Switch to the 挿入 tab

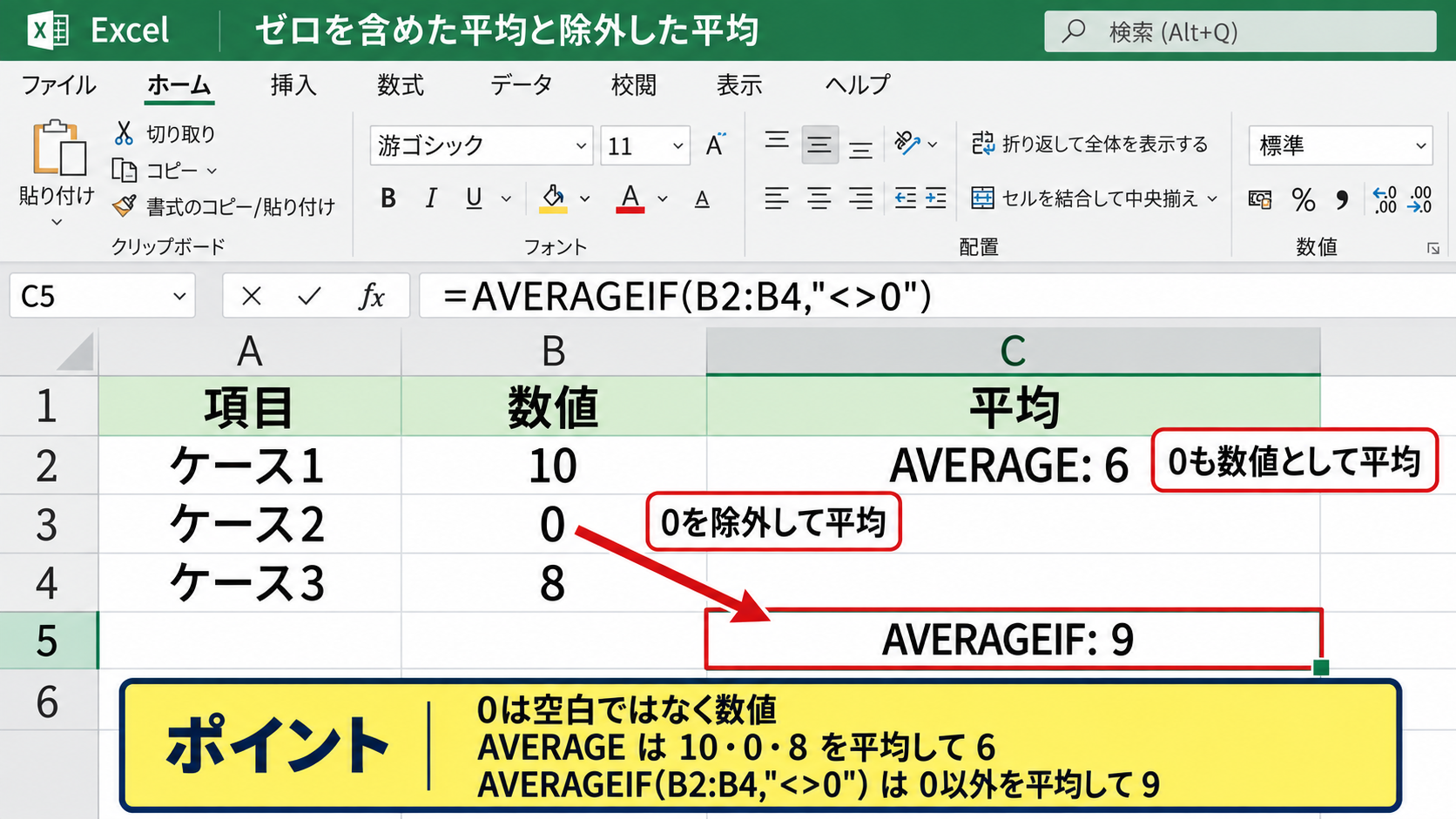(293, 84)
